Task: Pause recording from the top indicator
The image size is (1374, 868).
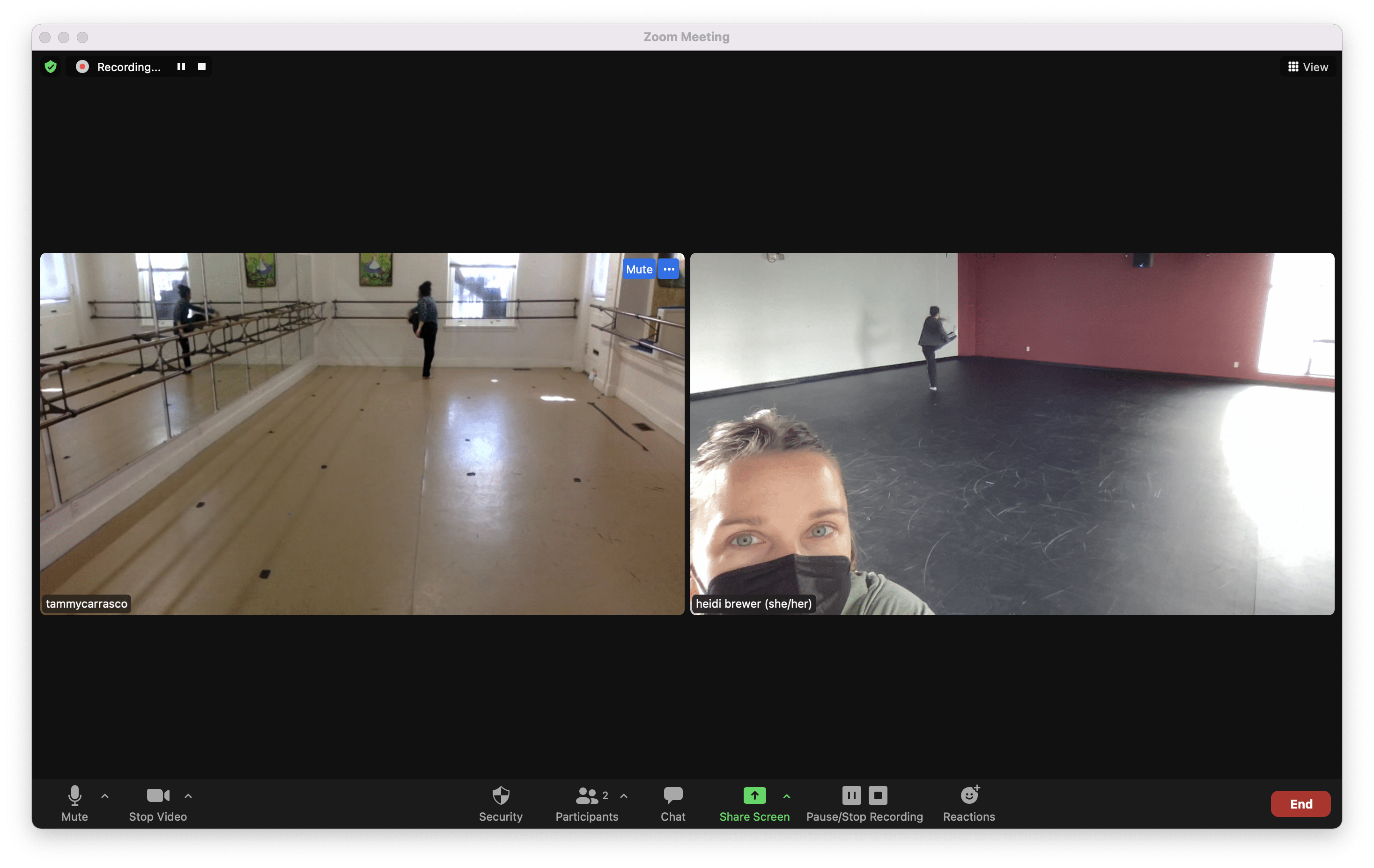Action: tap(181, 67)
